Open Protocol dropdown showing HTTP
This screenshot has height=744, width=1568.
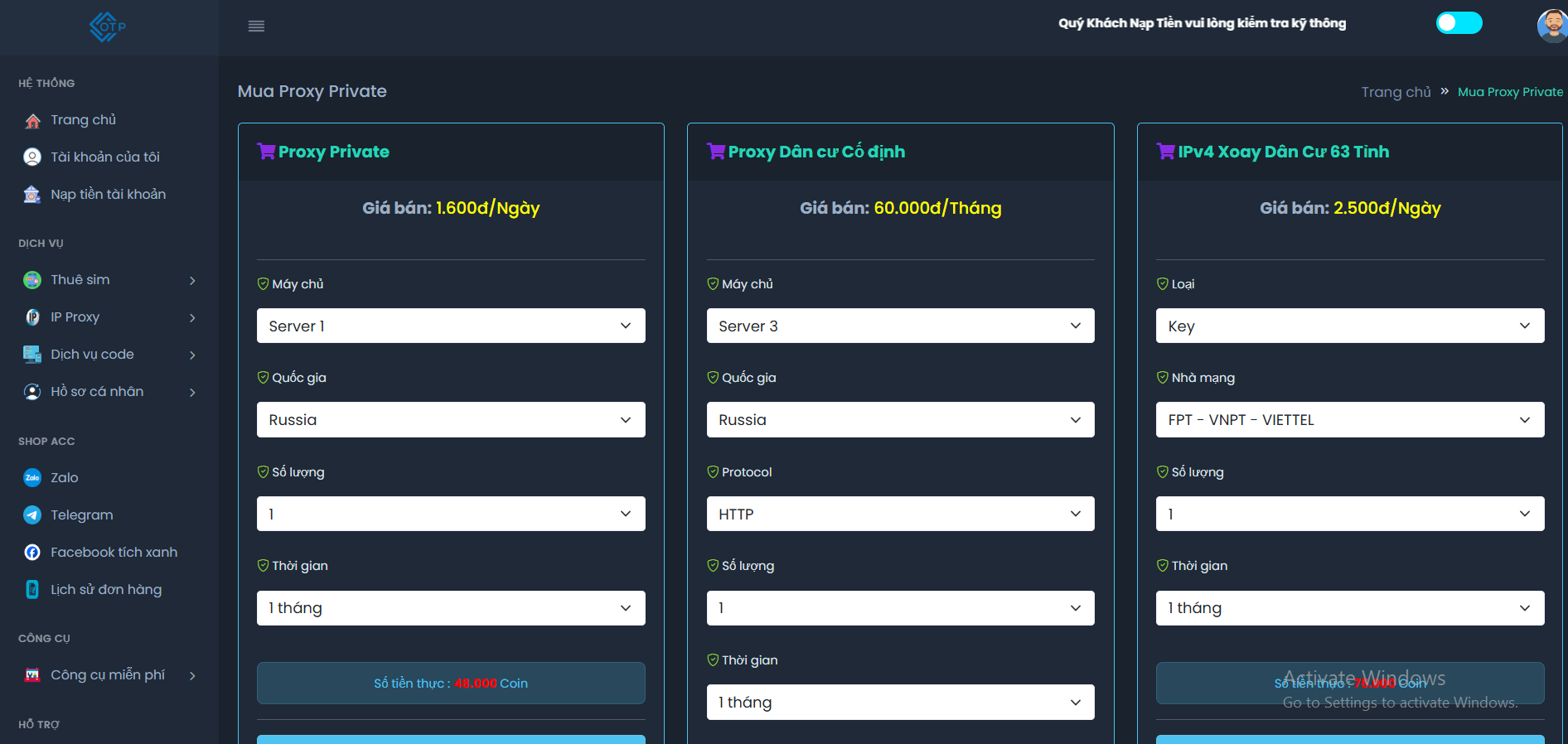[900, 515]
